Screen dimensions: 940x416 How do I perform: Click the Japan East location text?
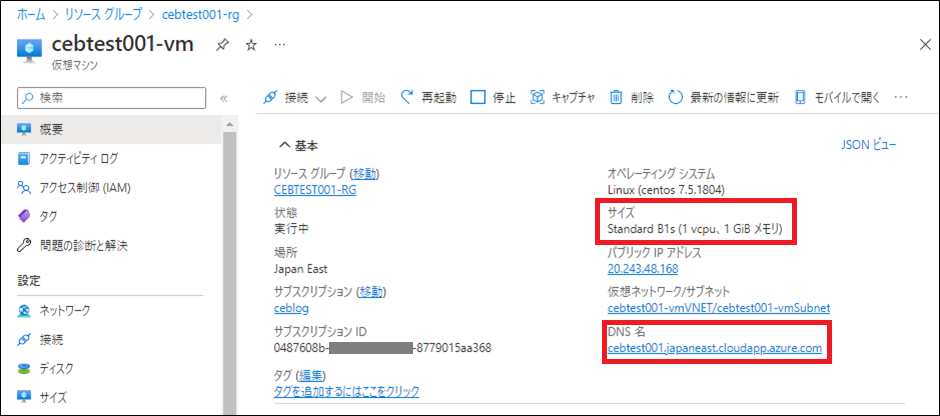[300, 269]
